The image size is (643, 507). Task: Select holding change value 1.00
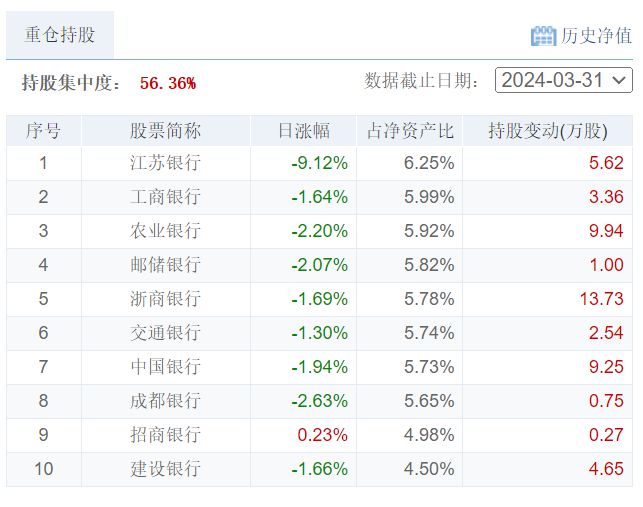pyautogui.click(x=607, y=265)
